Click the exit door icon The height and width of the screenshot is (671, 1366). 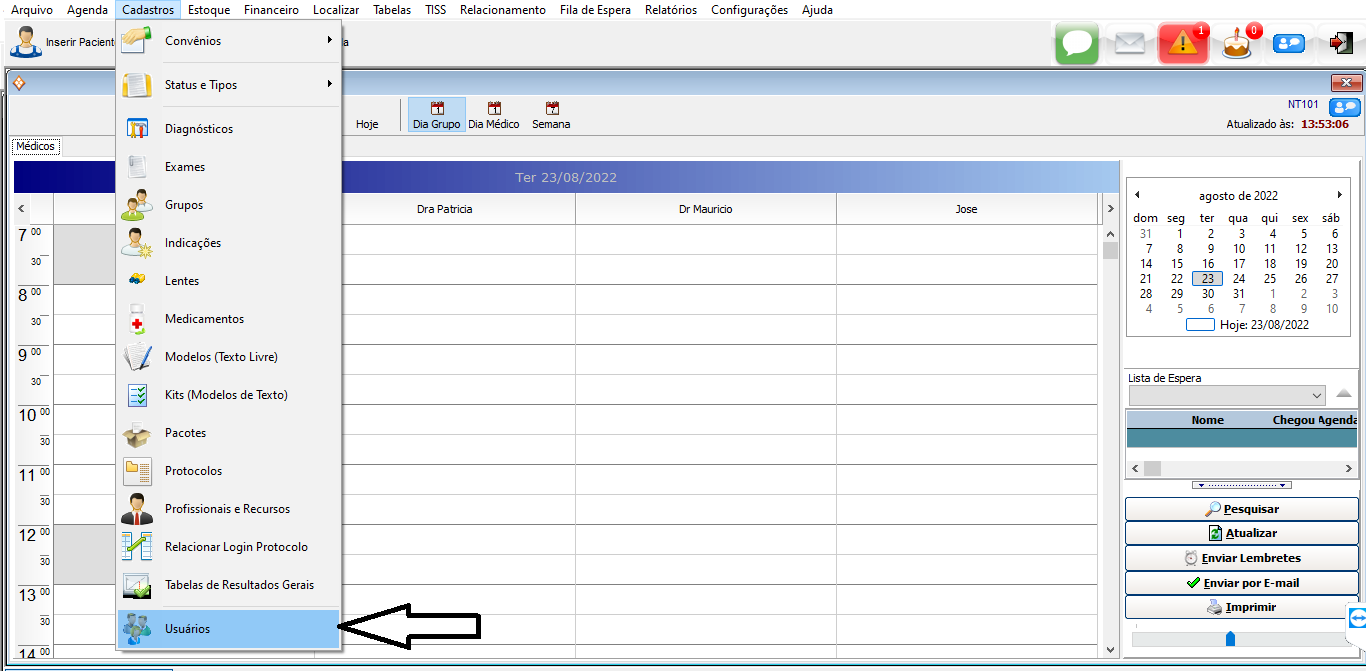[1340, 43]
